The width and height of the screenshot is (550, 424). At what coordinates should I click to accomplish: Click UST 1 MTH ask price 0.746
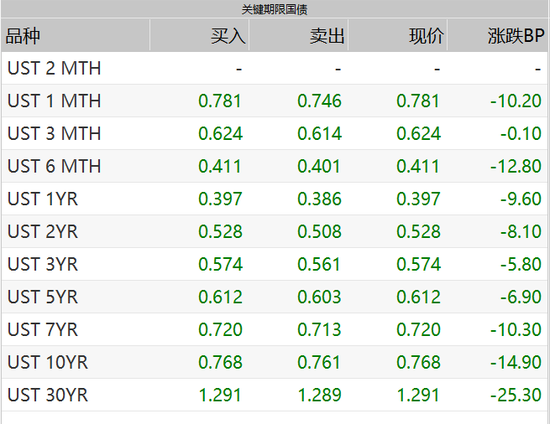tap(319, 101)
